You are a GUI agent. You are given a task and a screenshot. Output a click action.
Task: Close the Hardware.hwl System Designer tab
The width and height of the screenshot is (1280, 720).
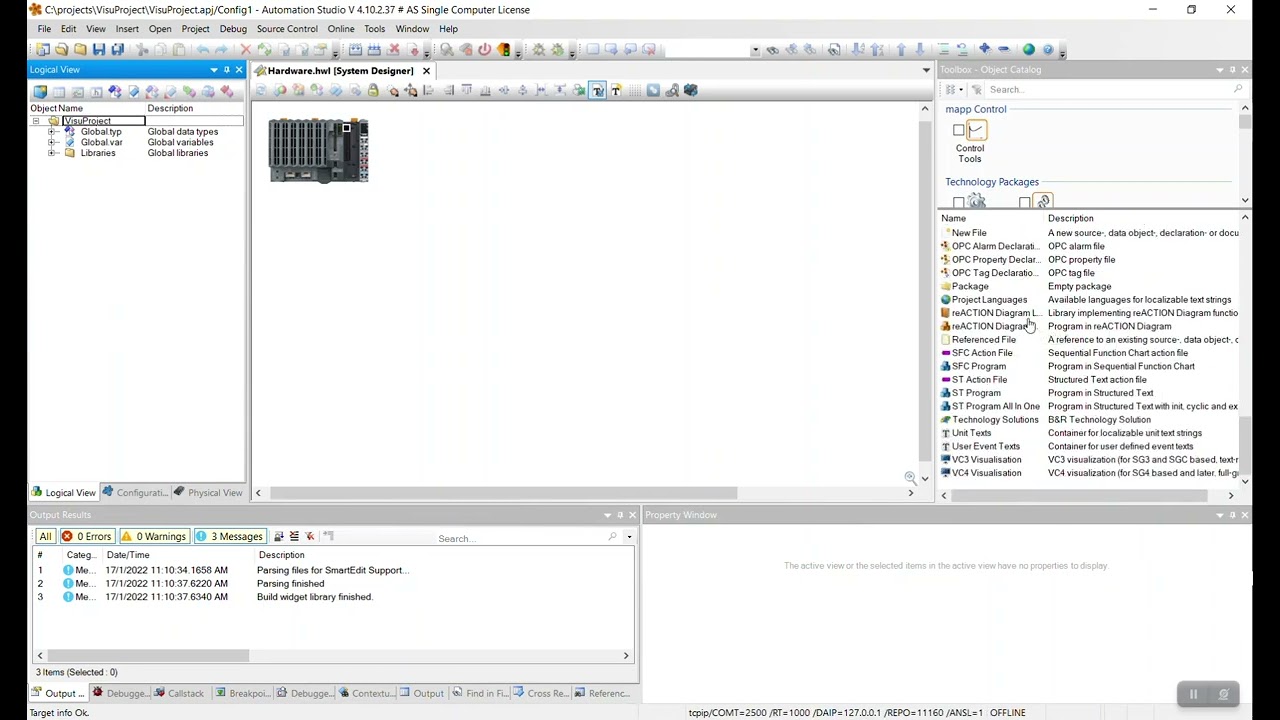tap(426, 71)
